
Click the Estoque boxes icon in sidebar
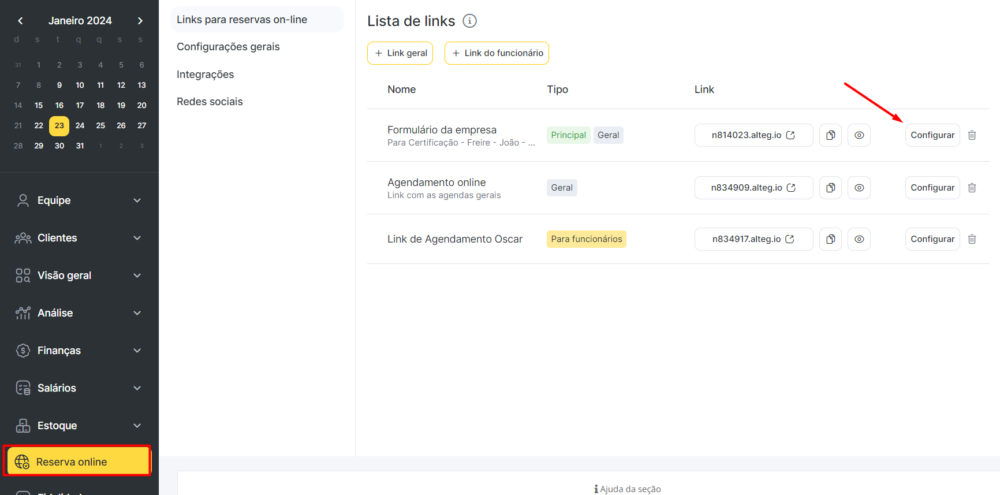[24, 425]
